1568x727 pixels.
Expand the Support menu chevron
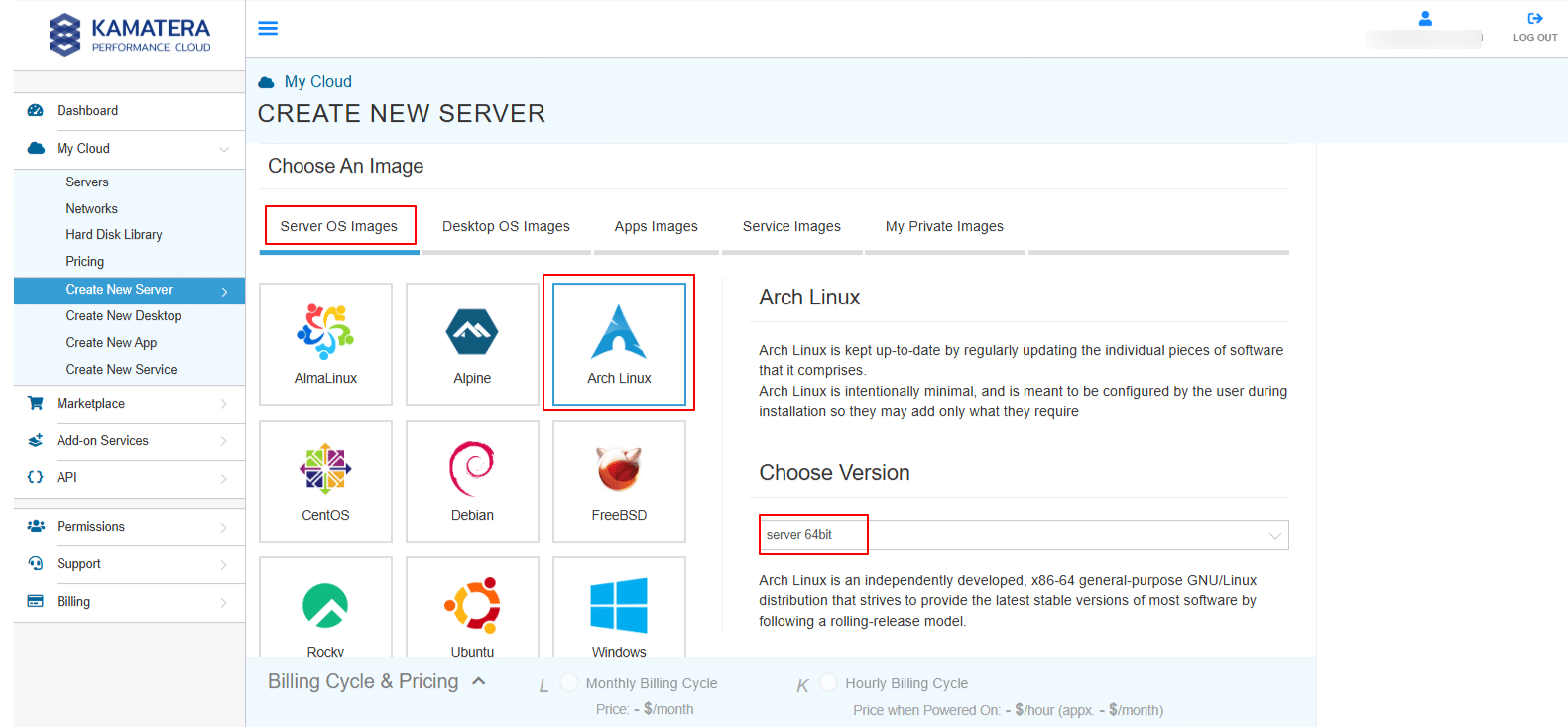click(224, 564)
